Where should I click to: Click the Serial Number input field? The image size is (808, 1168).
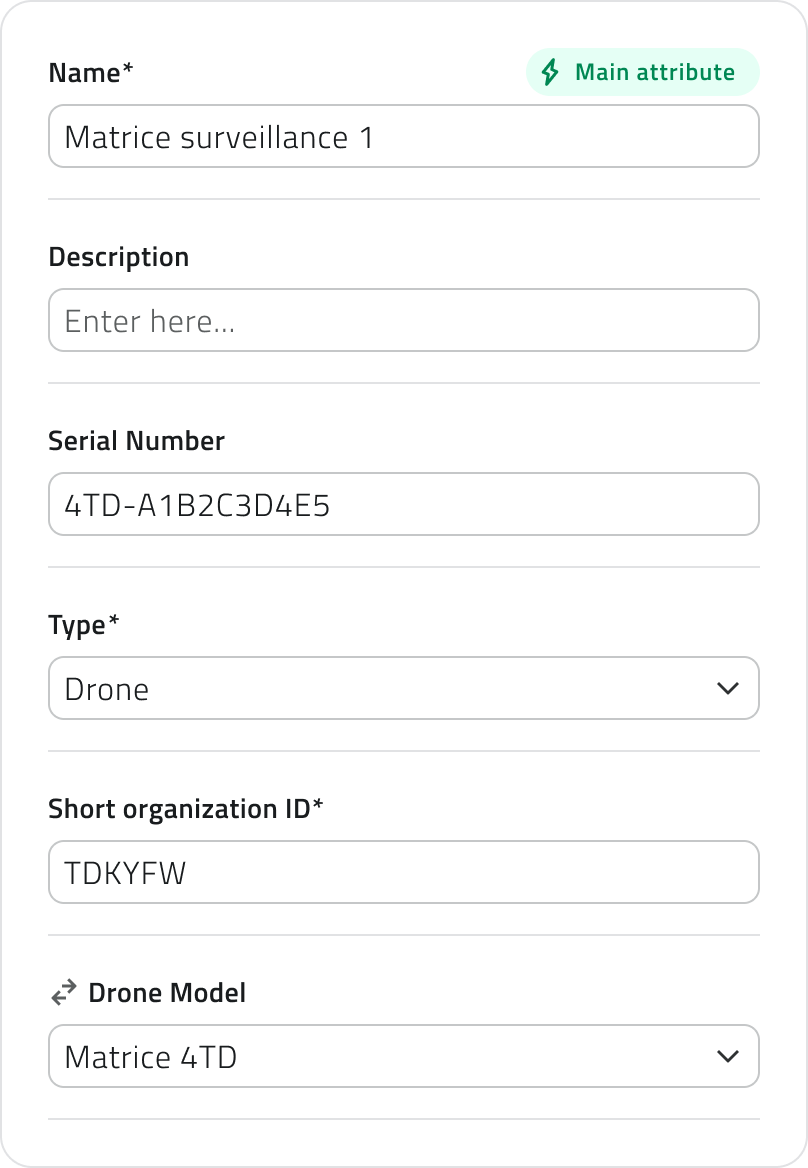pos(404,504)
